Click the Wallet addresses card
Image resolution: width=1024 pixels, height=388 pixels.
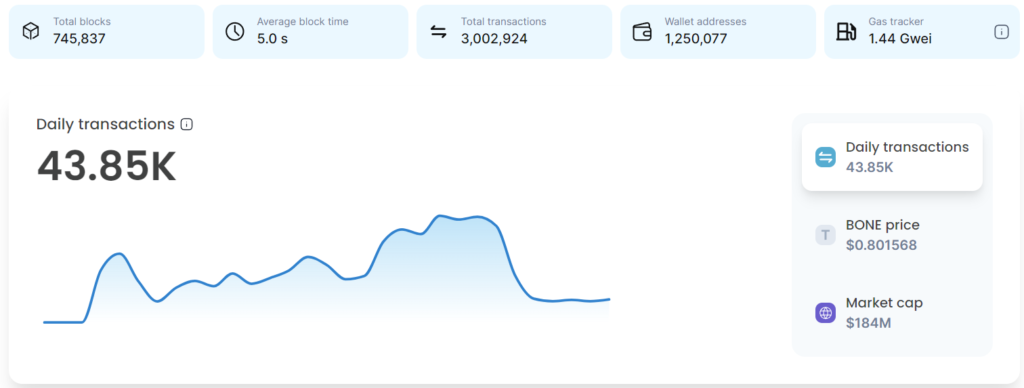[718, 31]
